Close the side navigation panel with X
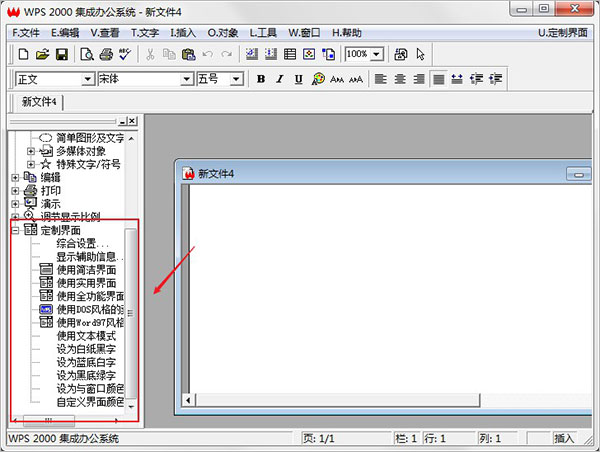Screen dimensions: 600x452 tap(132, 121)
